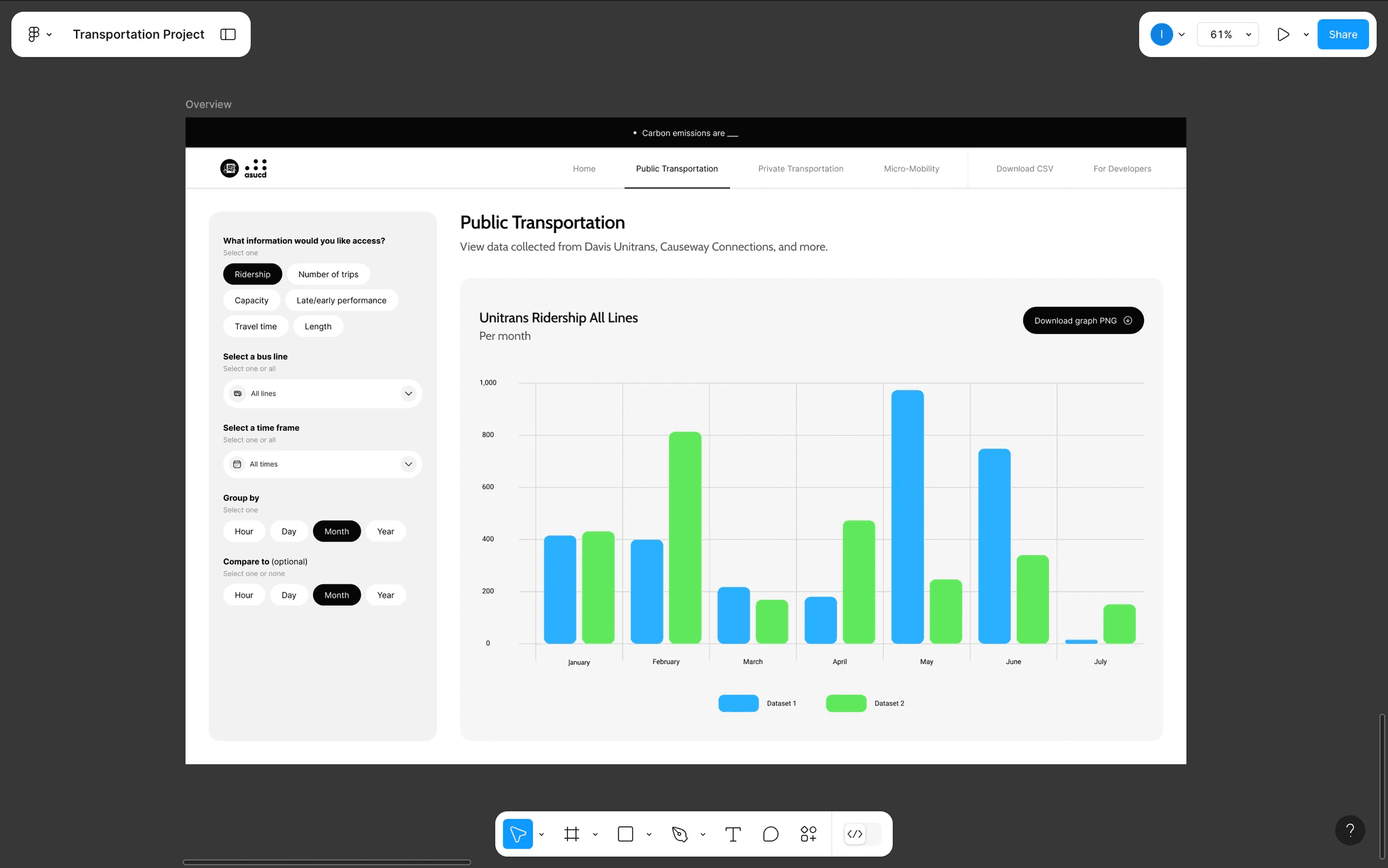The height and width of the screenshot is (868, 1388).
Task: Select the Year option under Group by
Action: (386, 531)
